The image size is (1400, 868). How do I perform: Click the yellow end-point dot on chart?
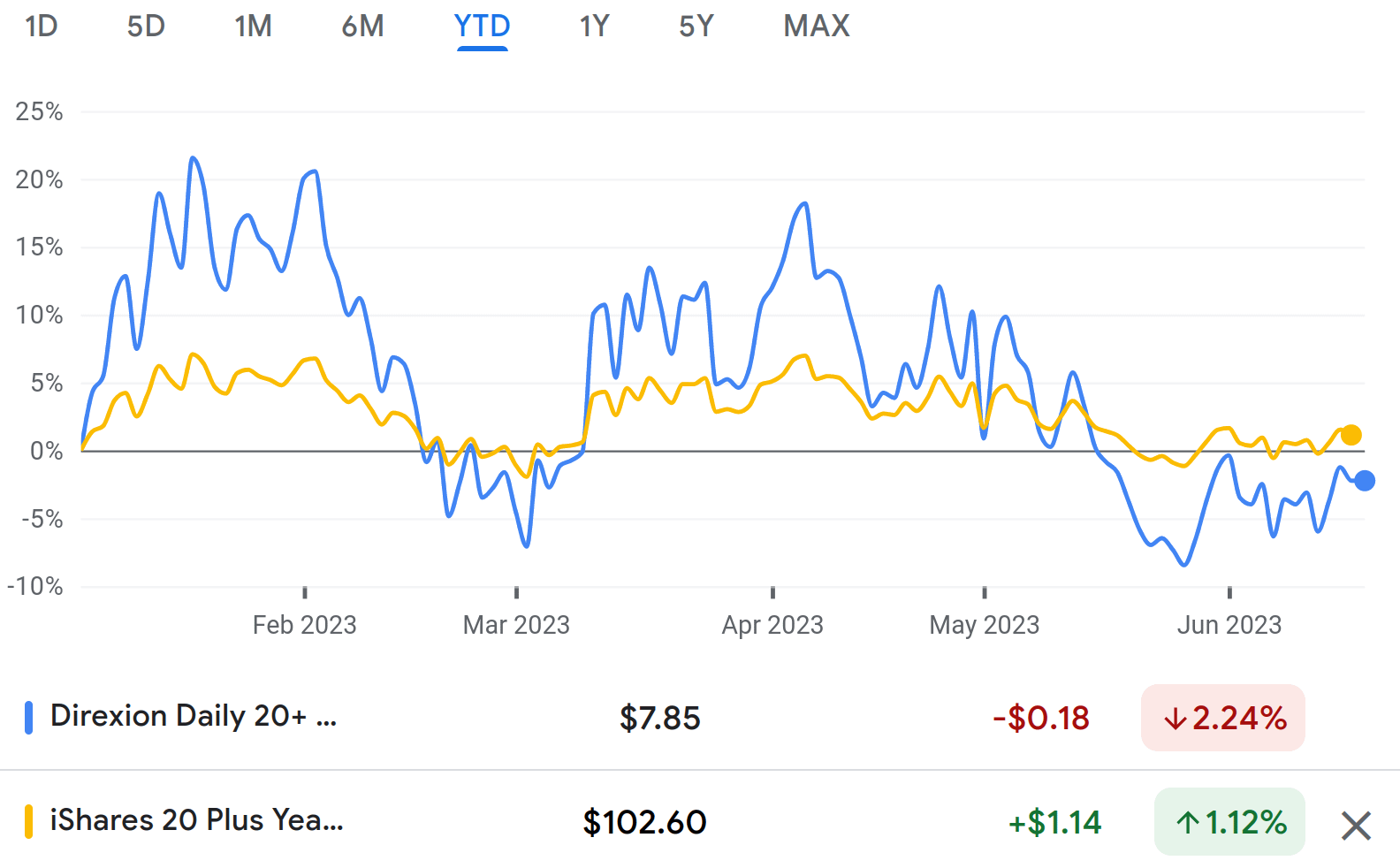[x=1351, y=435]
